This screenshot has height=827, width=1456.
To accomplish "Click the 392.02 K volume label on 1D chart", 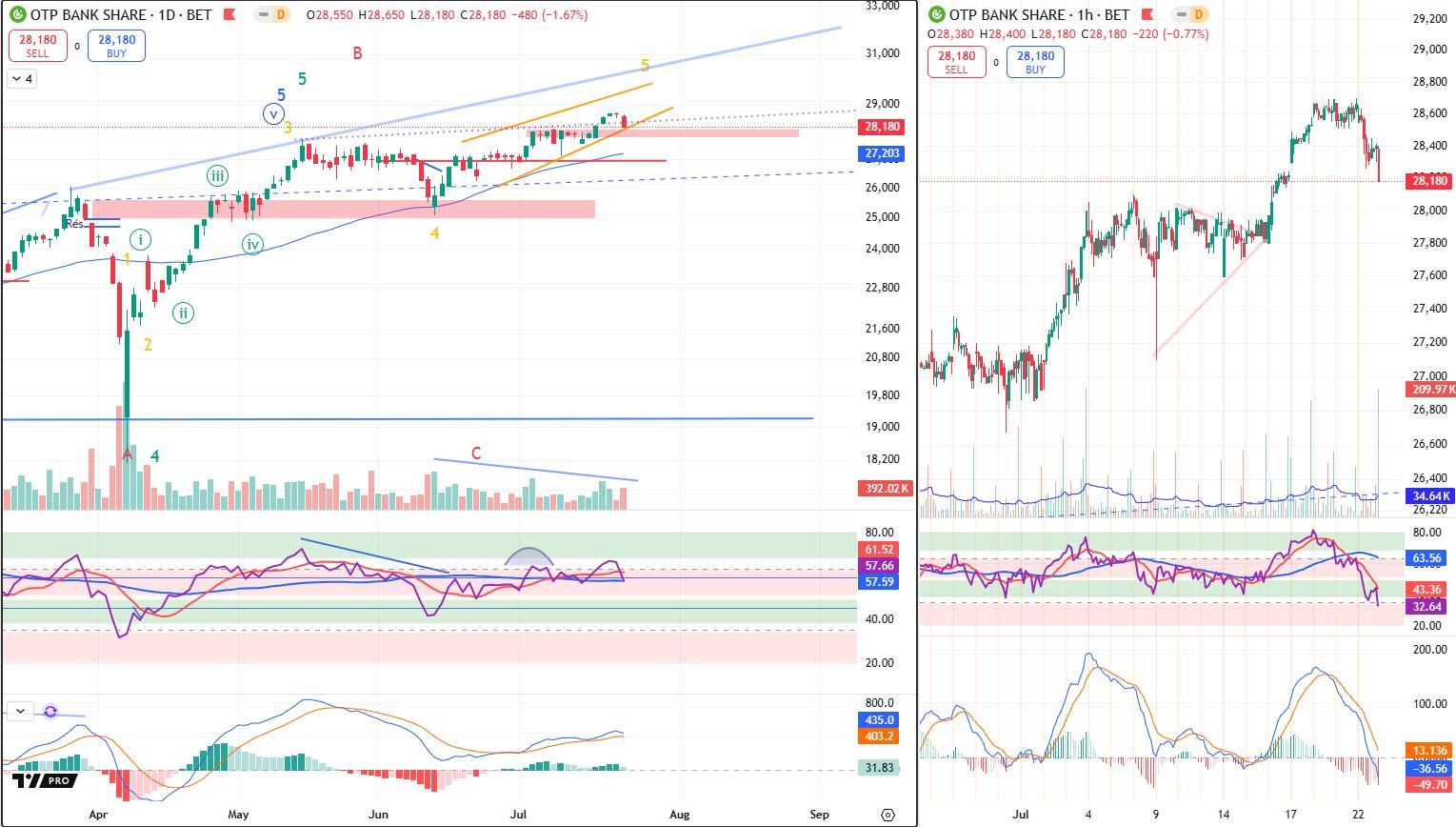I will (885, 489).
